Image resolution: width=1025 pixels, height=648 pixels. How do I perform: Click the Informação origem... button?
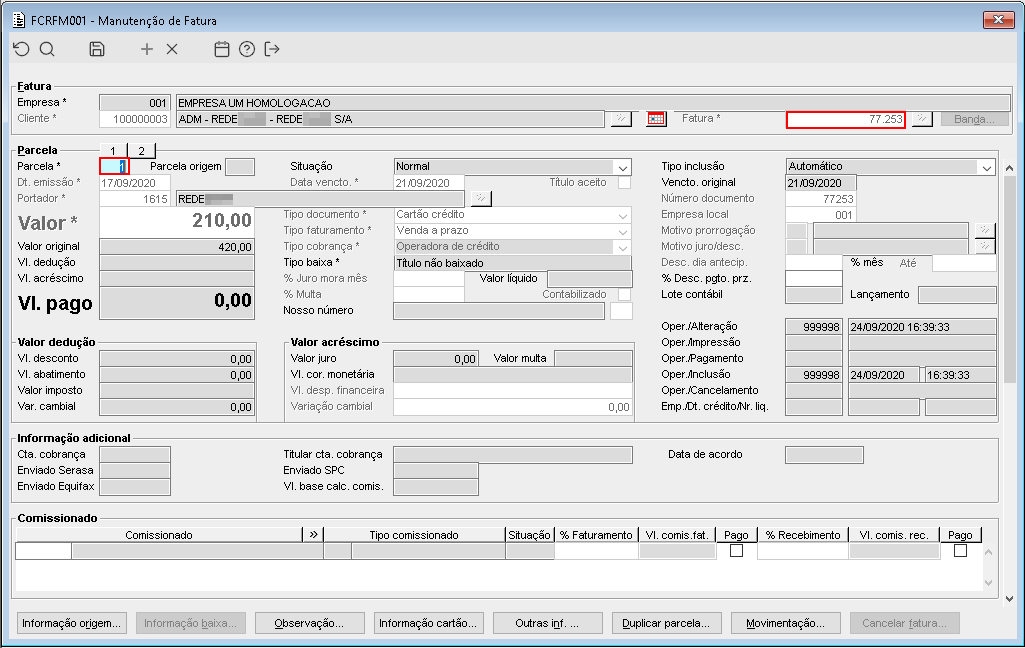pyautogui.click(x=71, y=623)
